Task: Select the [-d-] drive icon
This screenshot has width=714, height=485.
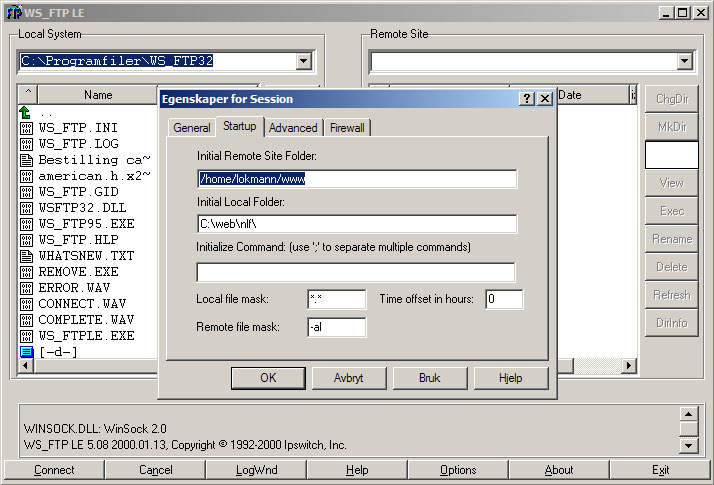Action: 27,352
